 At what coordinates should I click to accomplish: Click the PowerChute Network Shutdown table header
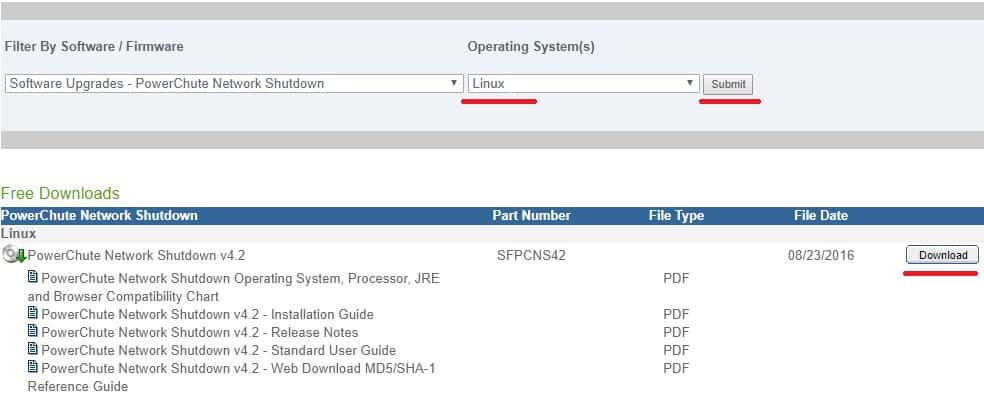tap(99, 215)
